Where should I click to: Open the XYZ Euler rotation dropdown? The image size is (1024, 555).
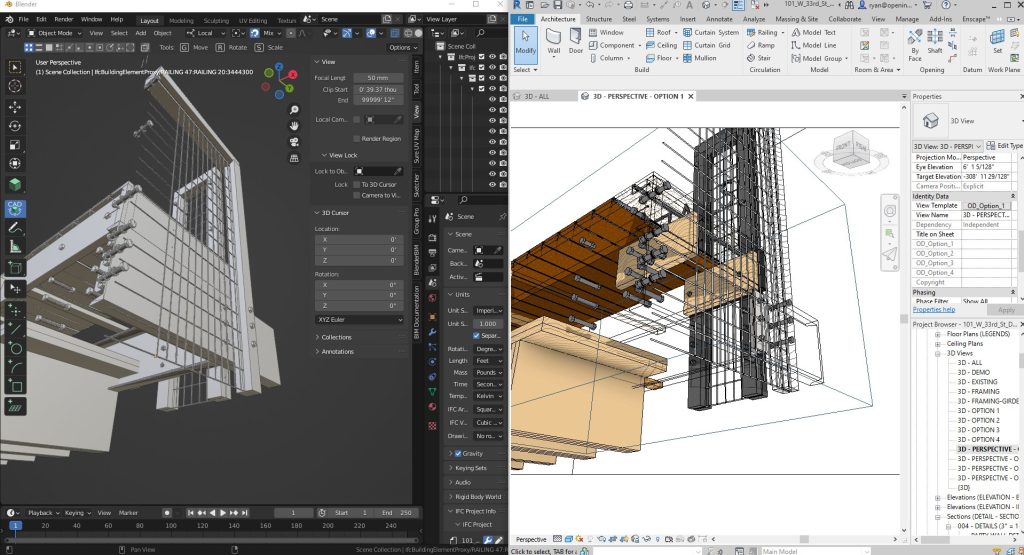359,319
